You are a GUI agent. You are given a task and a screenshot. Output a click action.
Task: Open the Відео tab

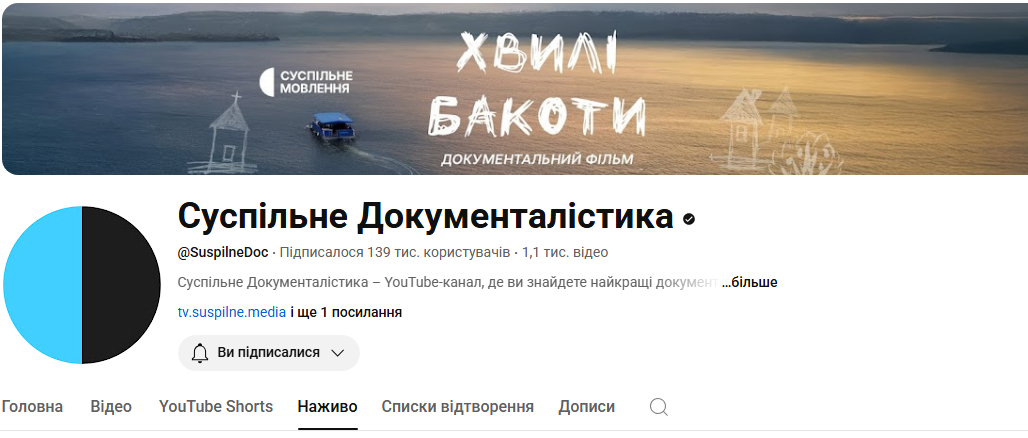[111, 407]
